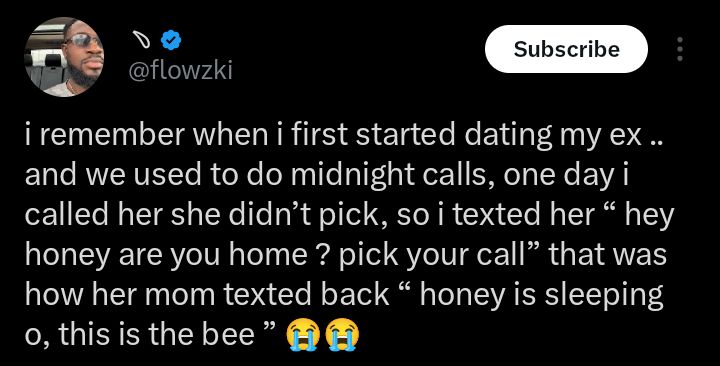Click the second crying face emoji
The height and width of the screenshot is (366, 720).
pos(342,334)
